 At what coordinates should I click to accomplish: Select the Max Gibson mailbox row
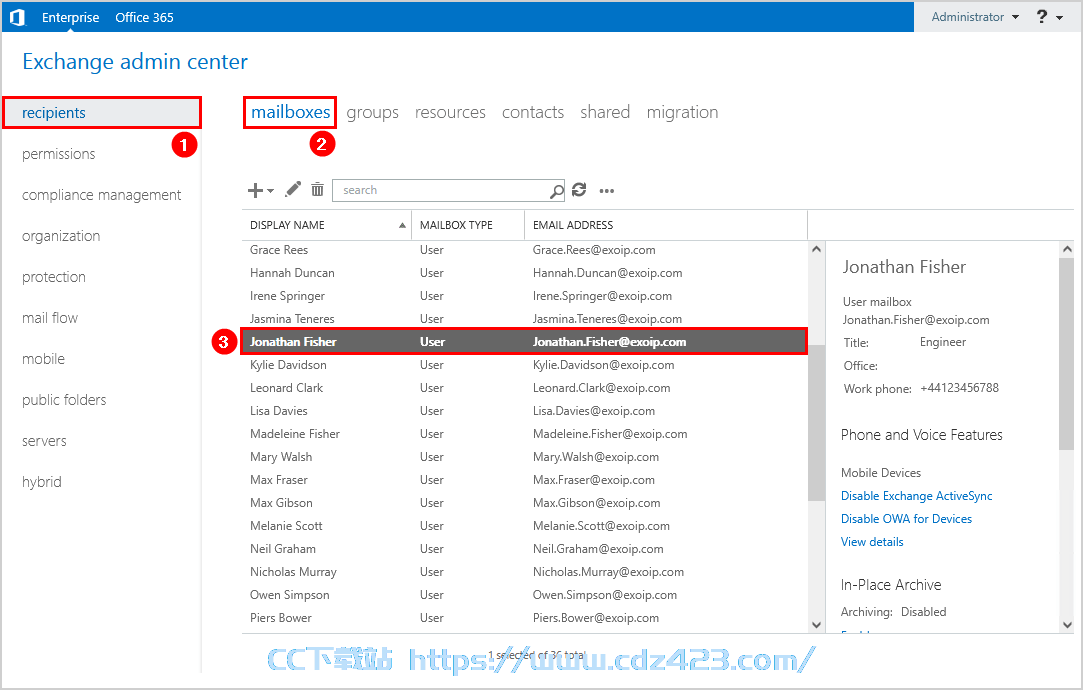pyautogui.click(x=524, y=503)
